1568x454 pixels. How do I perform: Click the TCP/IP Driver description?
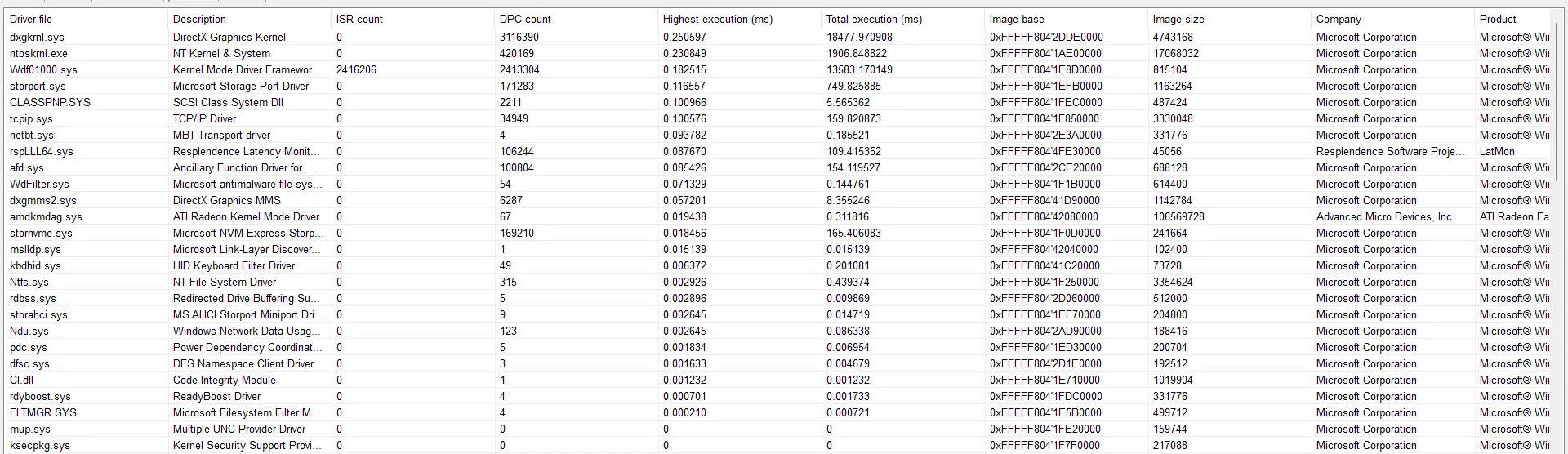204,118
